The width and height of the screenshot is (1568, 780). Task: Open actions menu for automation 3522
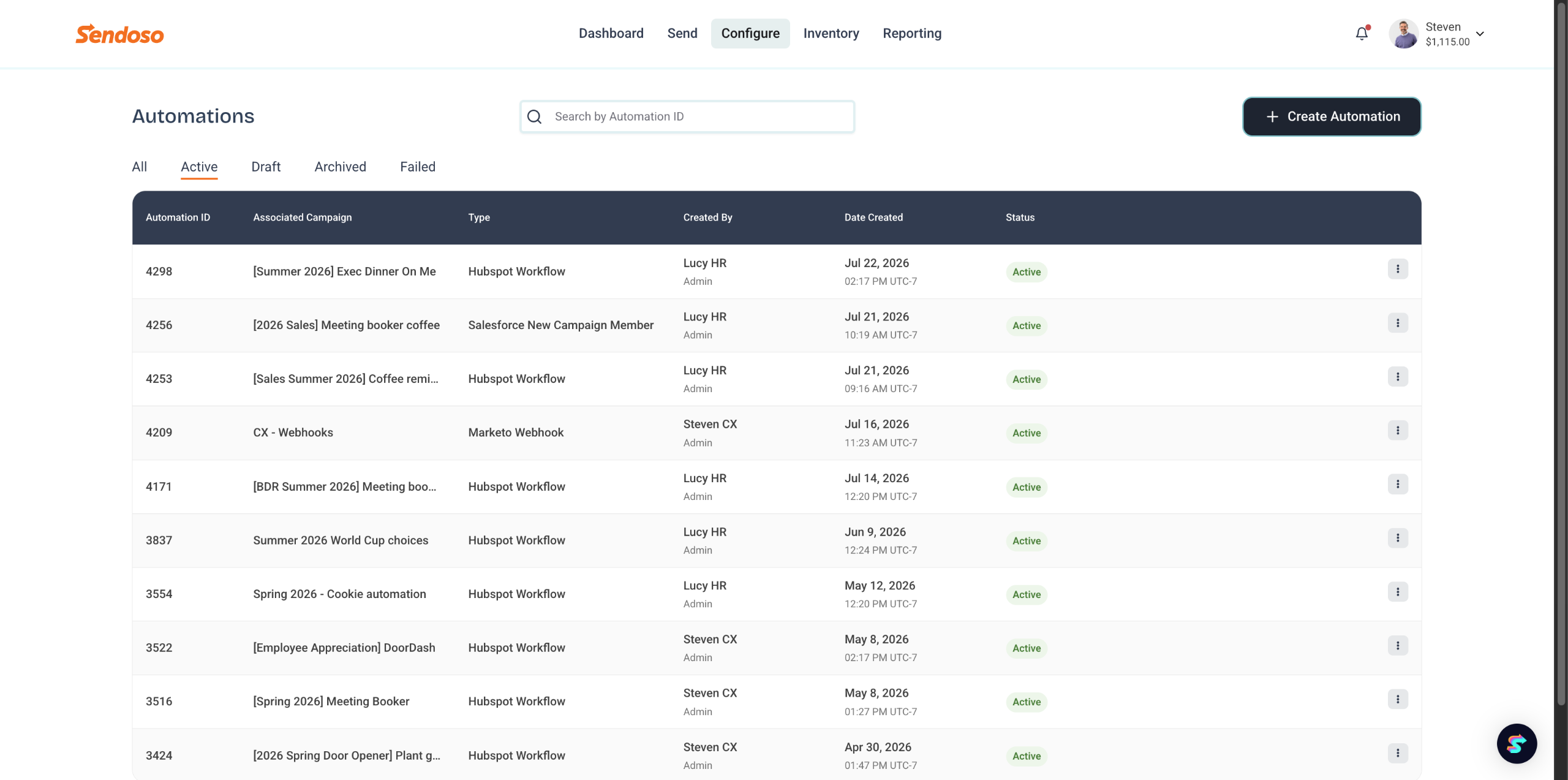[x=1398, y=646]
